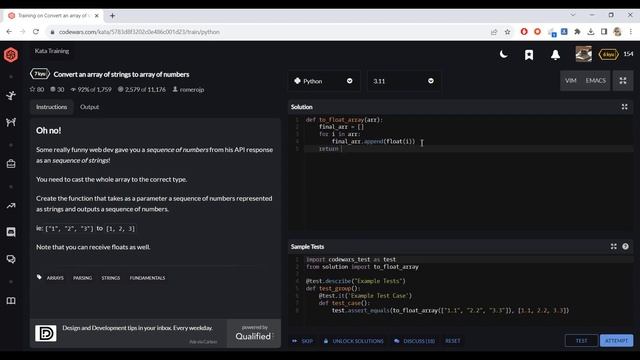The image size is (640, 360).
Task: Open the DISCUSS link
Action: (x=415, y=341)
